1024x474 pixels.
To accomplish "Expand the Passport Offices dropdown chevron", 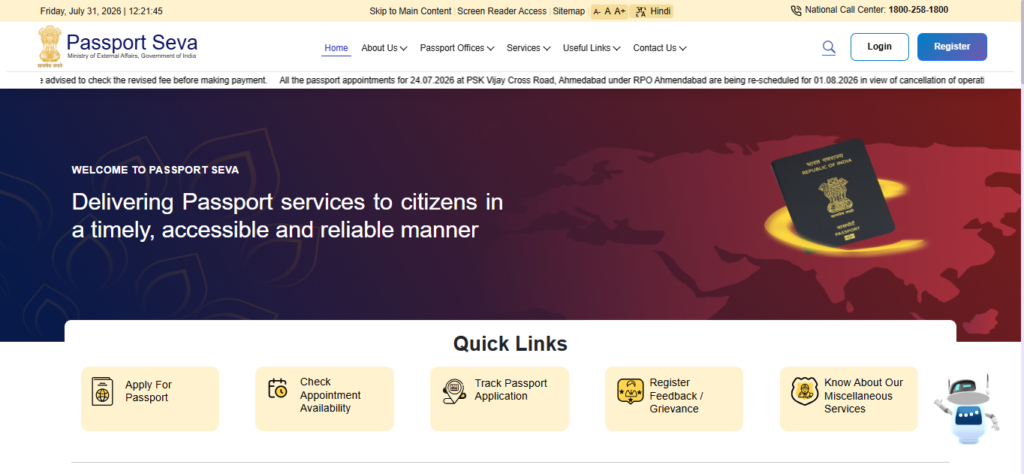I will coord(490,48).
